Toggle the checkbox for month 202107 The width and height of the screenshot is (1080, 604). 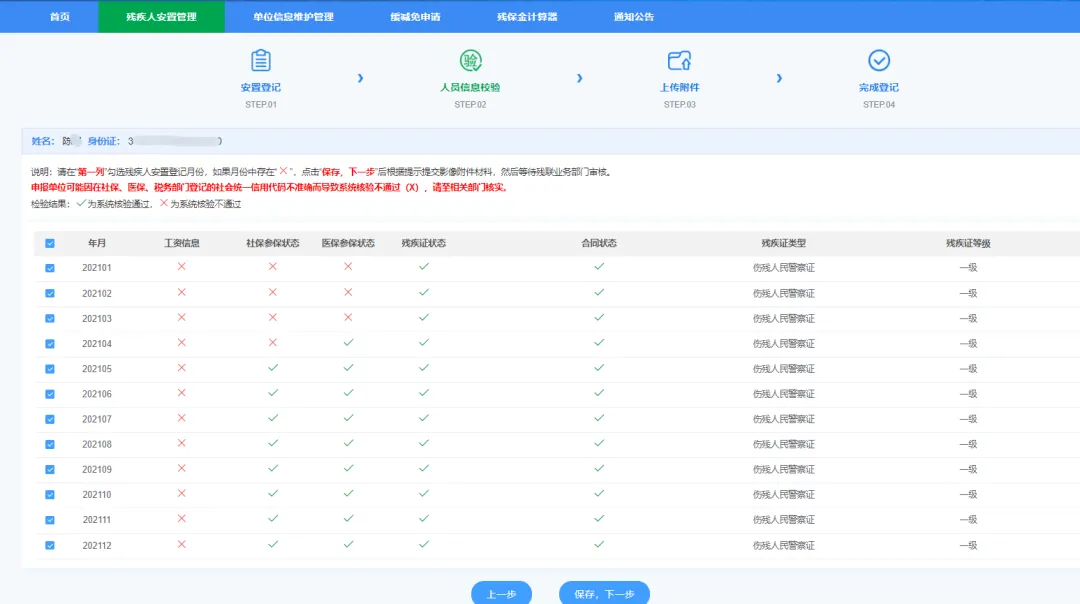50,419
